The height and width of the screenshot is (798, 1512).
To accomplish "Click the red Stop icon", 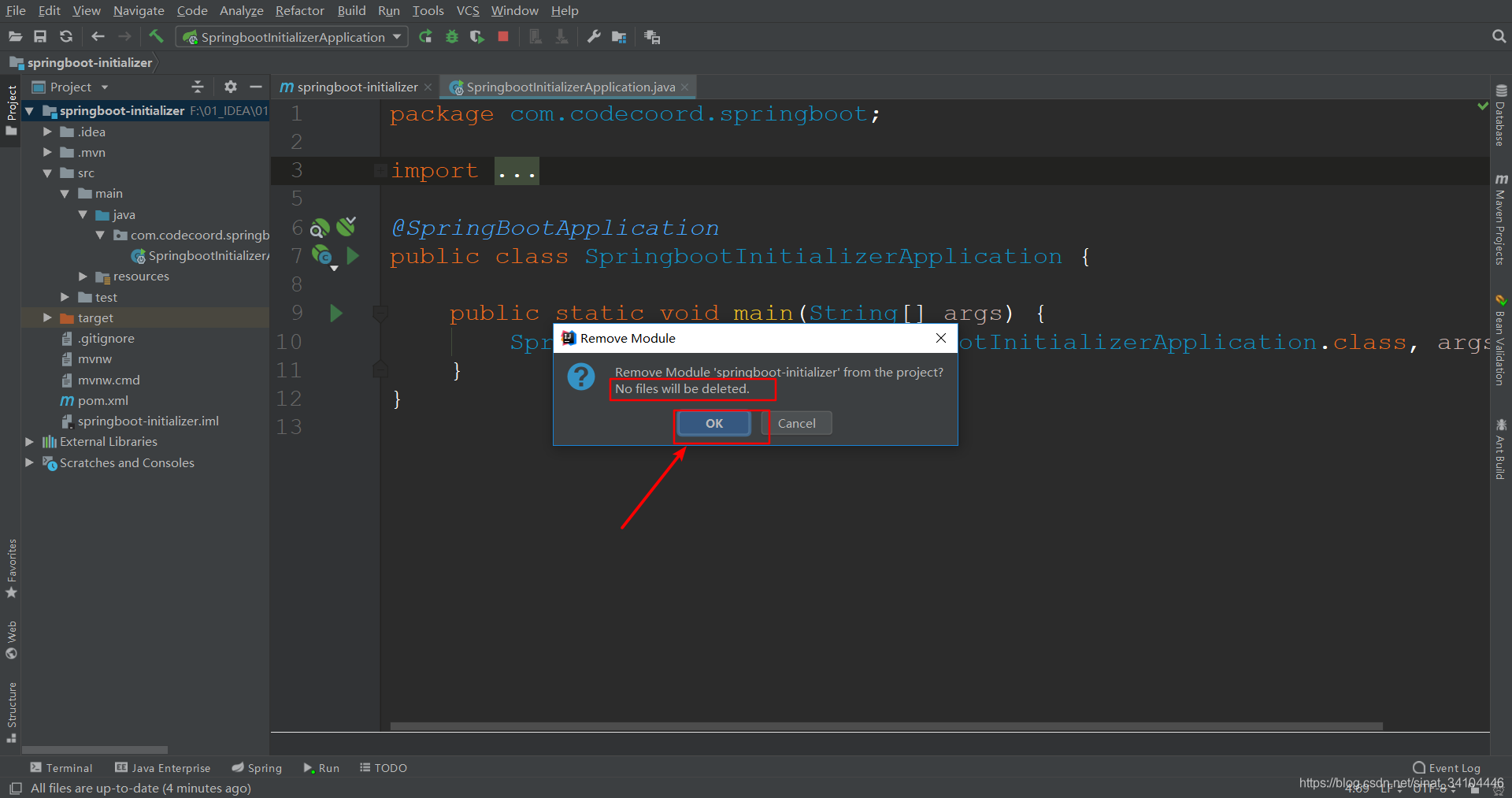I will (x=503, y=36).
